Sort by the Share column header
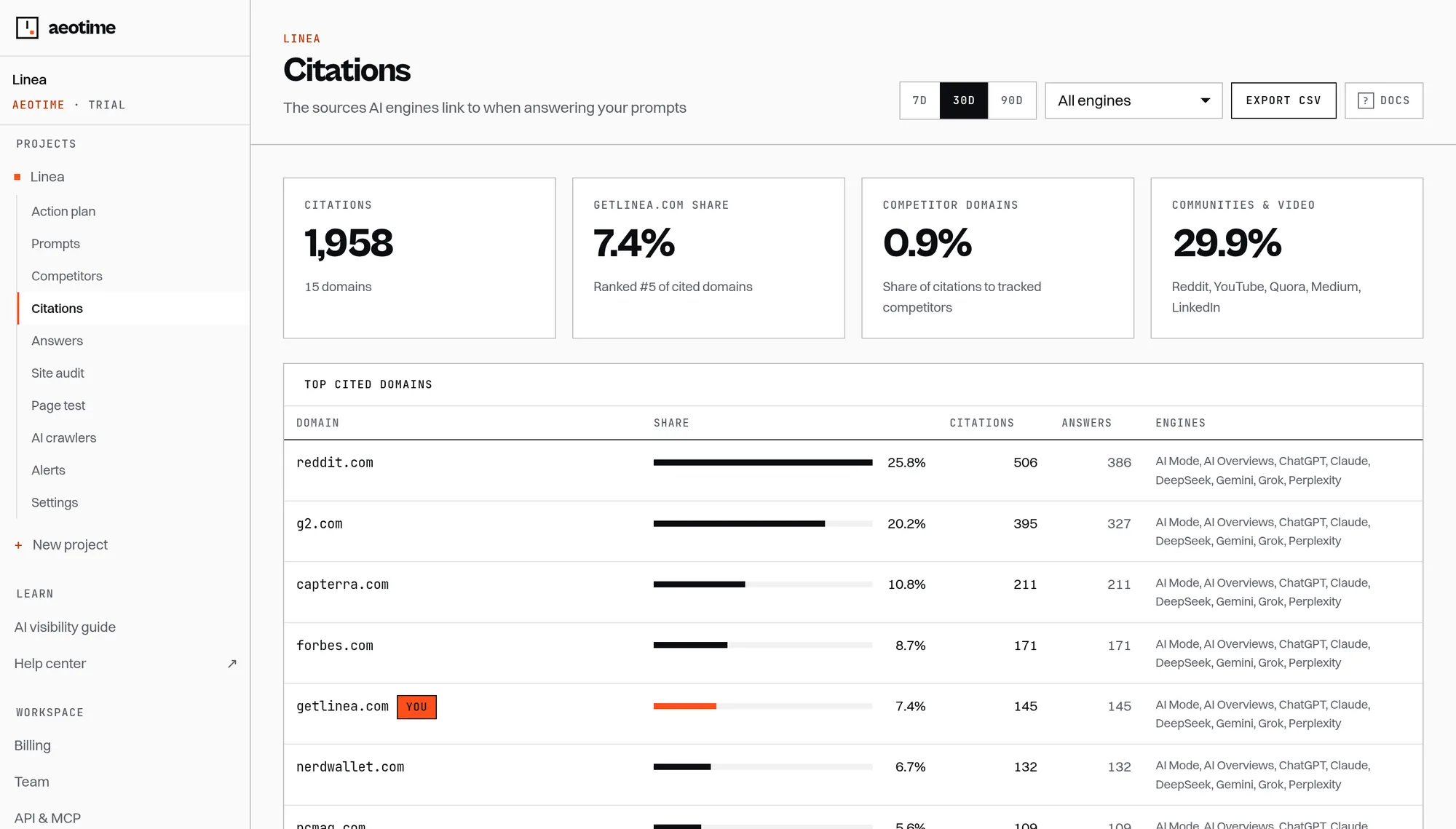Image resolution: width=1456 pixels, height=829 pixels. (x=671, y=423)
